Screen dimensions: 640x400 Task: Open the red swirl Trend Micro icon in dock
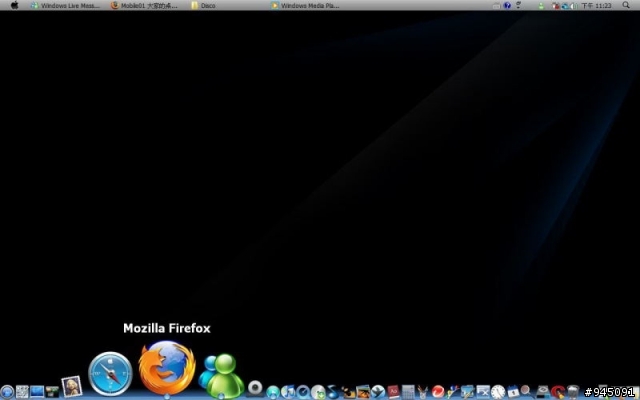pos(438,391)
